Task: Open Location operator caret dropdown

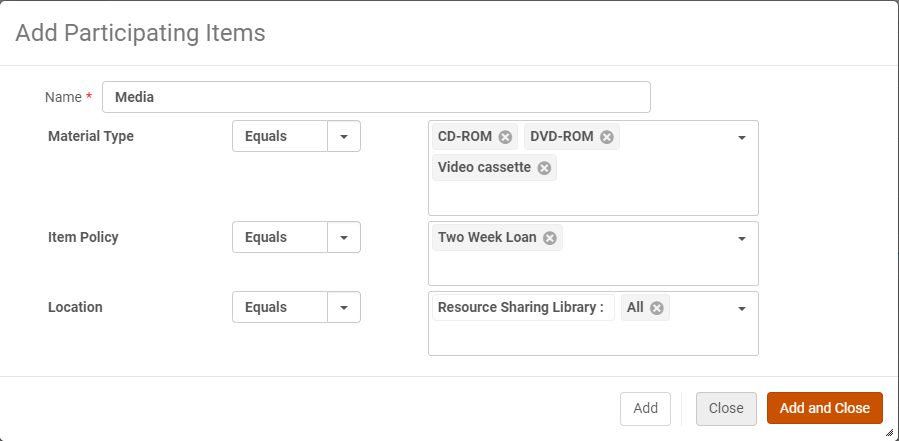Action: 343,308
